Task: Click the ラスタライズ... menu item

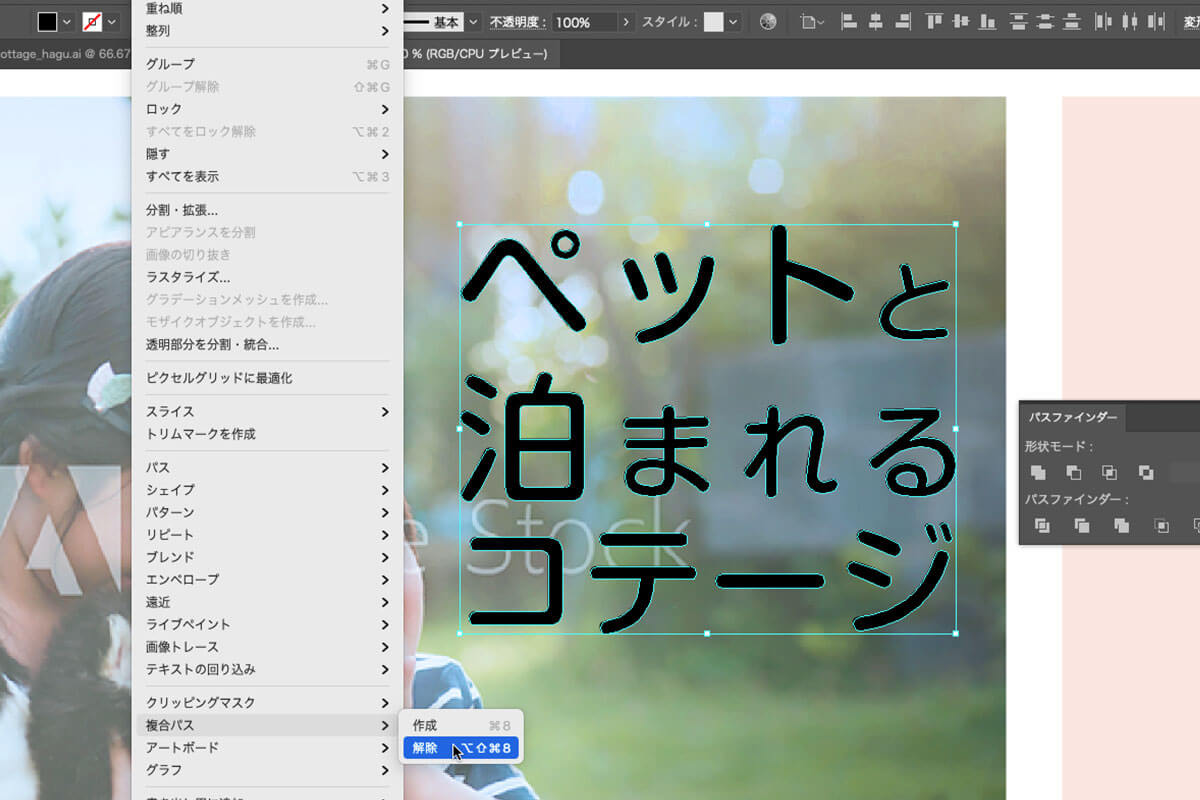Action: click(188, 277)
